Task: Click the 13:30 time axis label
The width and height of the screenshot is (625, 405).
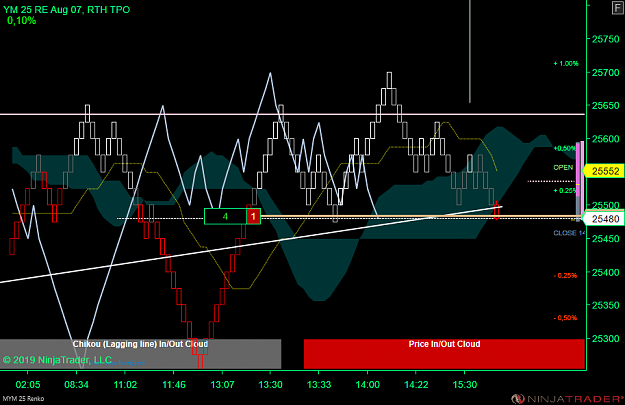Action: pyautogui.click(x=271, y=385)
